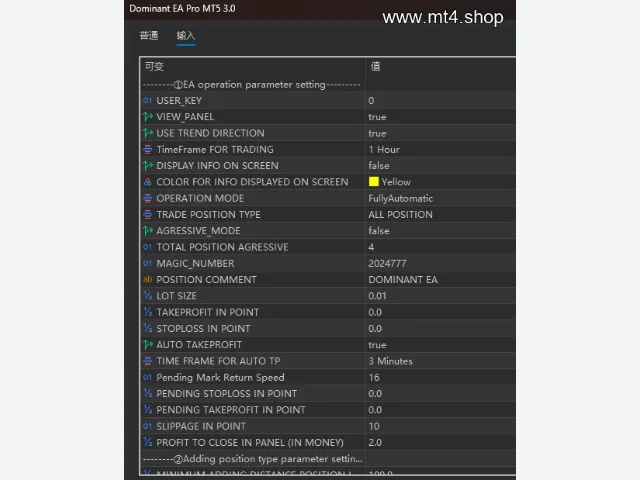Open the TimeFrame value 1 Hour
640x480 pixels.
coord(384,149)
